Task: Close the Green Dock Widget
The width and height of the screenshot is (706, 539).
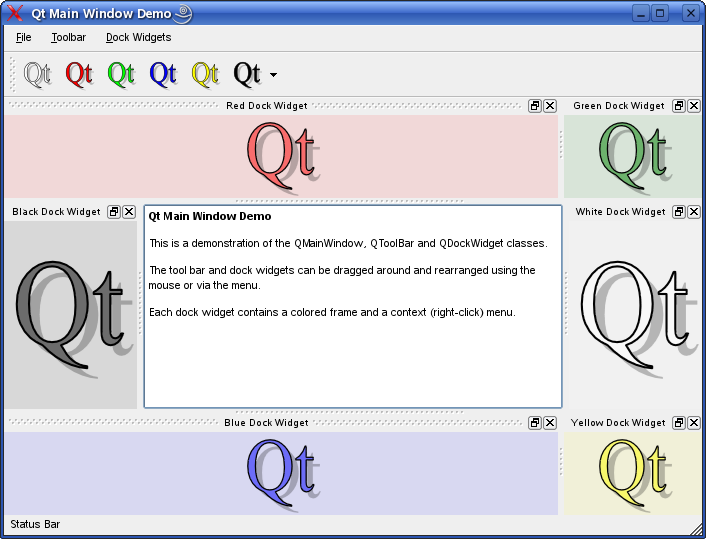Action: (694, 106)
